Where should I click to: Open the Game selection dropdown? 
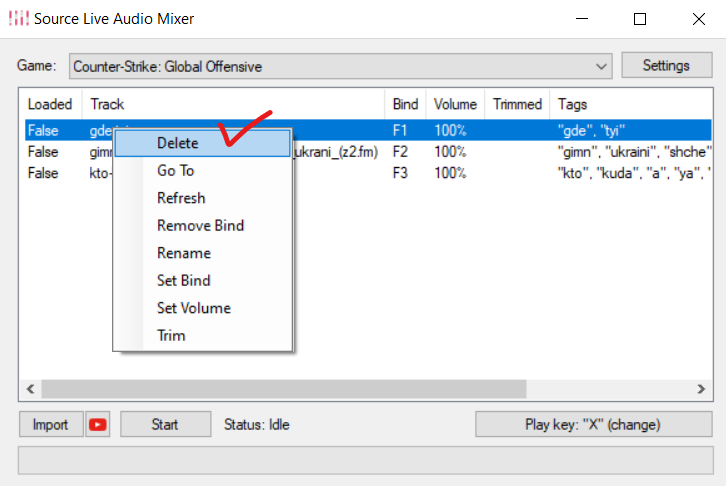[341, 67]
